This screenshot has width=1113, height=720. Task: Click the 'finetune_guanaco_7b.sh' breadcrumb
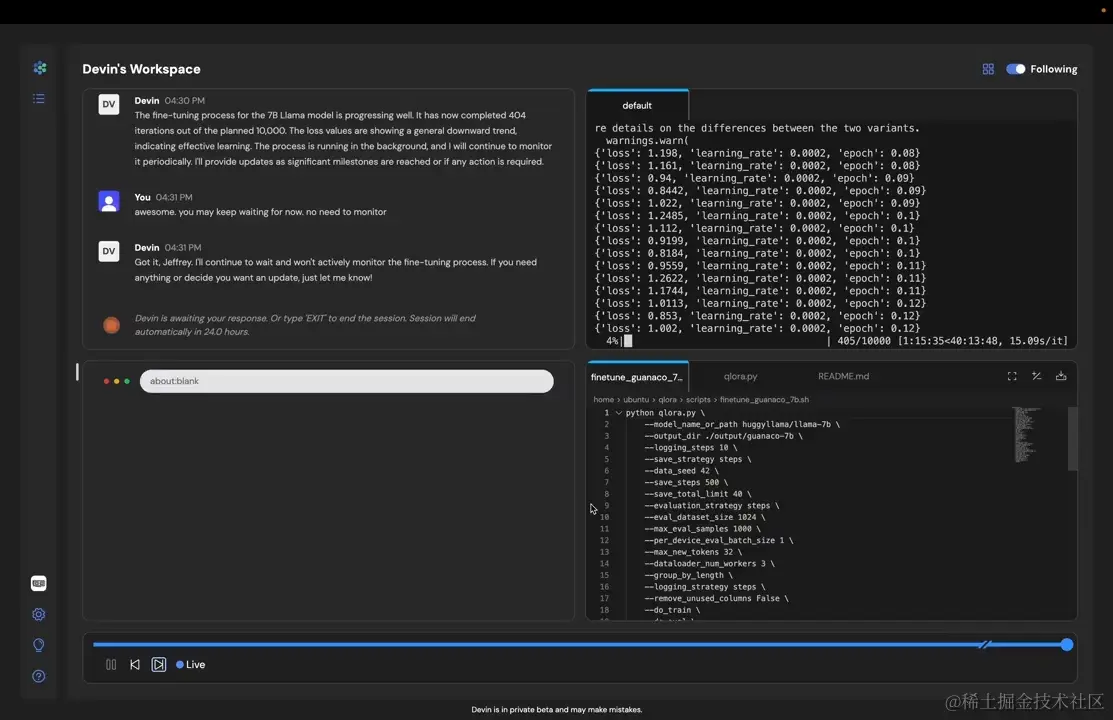click(x=764, y=400)
